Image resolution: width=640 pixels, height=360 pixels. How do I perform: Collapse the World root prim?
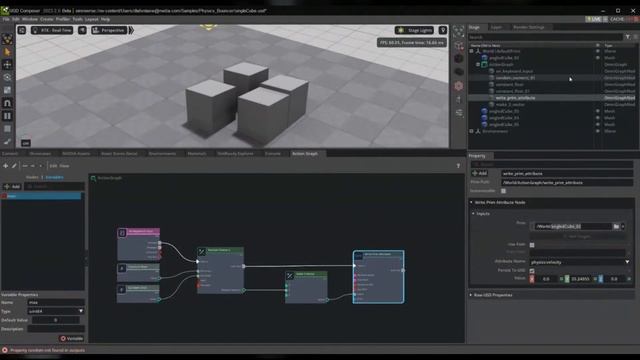tap(471, 51)
